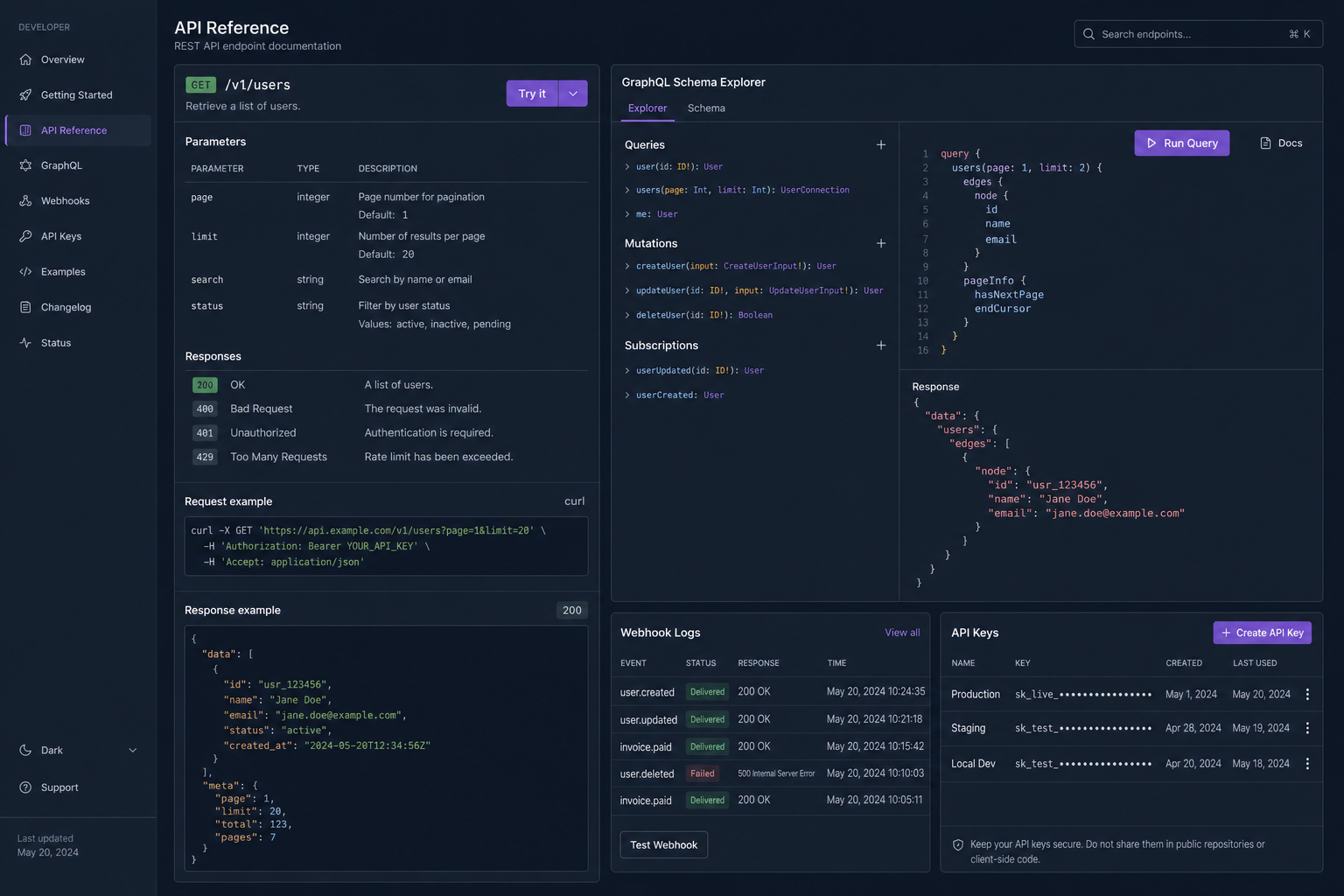1344x896 pixels.
Task: Open the Overview home icon
Action: (25, 59)
